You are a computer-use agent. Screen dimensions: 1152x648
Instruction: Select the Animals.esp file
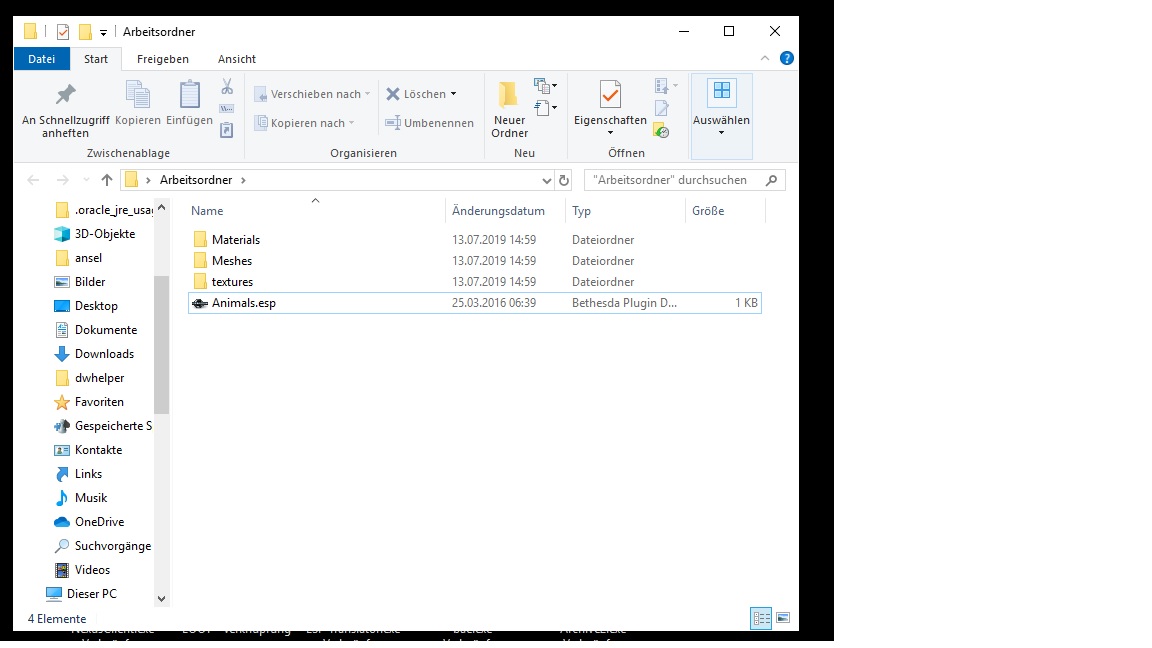(243, 303)
